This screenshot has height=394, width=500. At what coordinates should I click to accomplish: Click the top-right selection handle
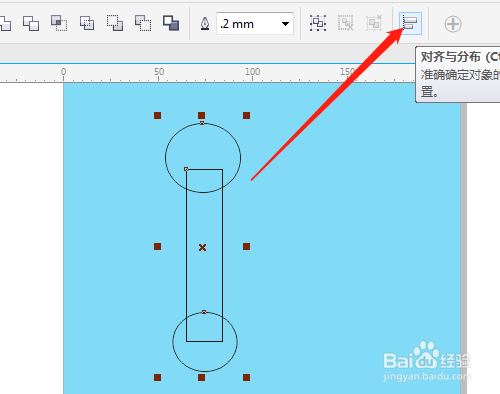click(246, 116)
